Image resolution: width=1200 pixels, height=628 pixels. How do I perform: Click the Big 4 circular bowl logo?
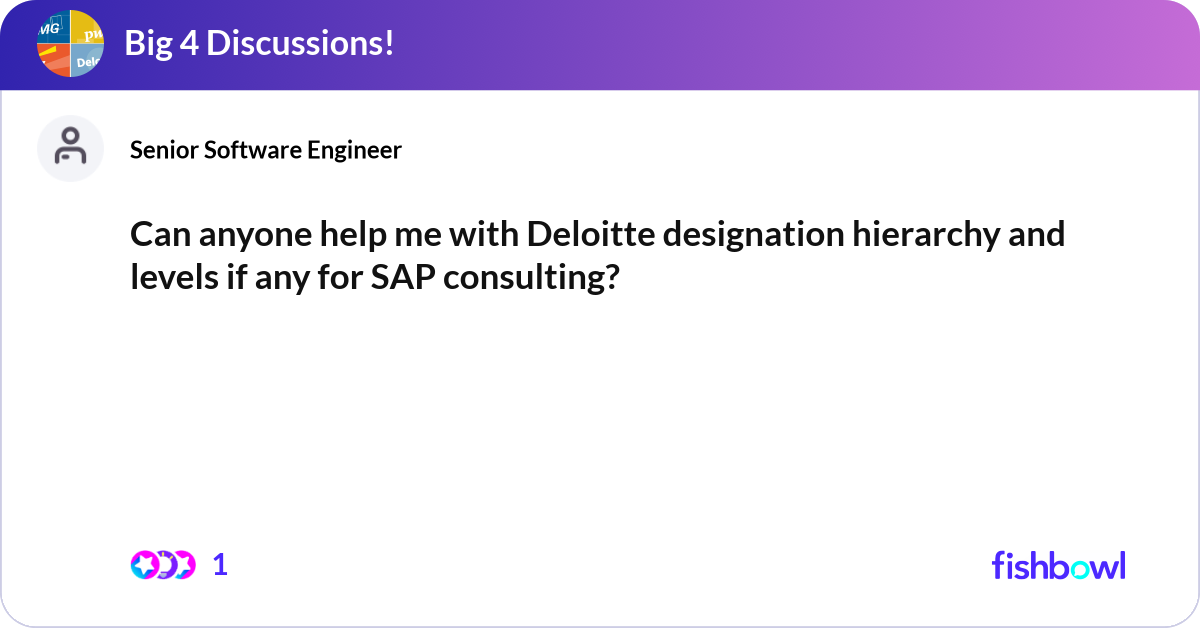[x=70, y=44]
